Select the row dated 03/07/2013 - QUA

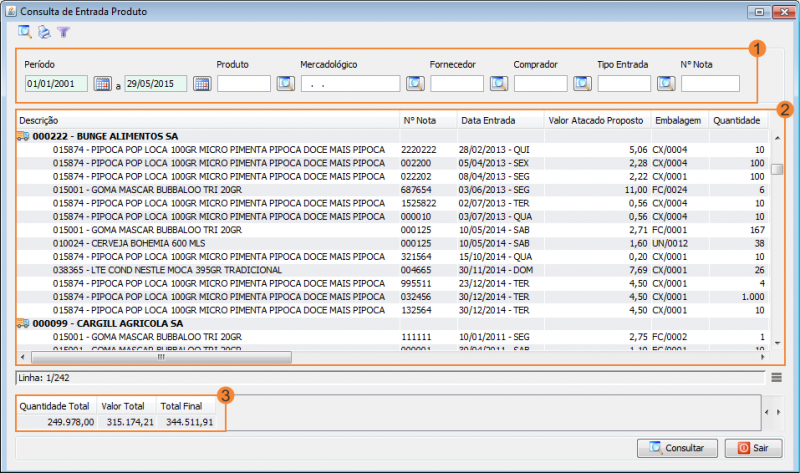click(x=392, y=217)
